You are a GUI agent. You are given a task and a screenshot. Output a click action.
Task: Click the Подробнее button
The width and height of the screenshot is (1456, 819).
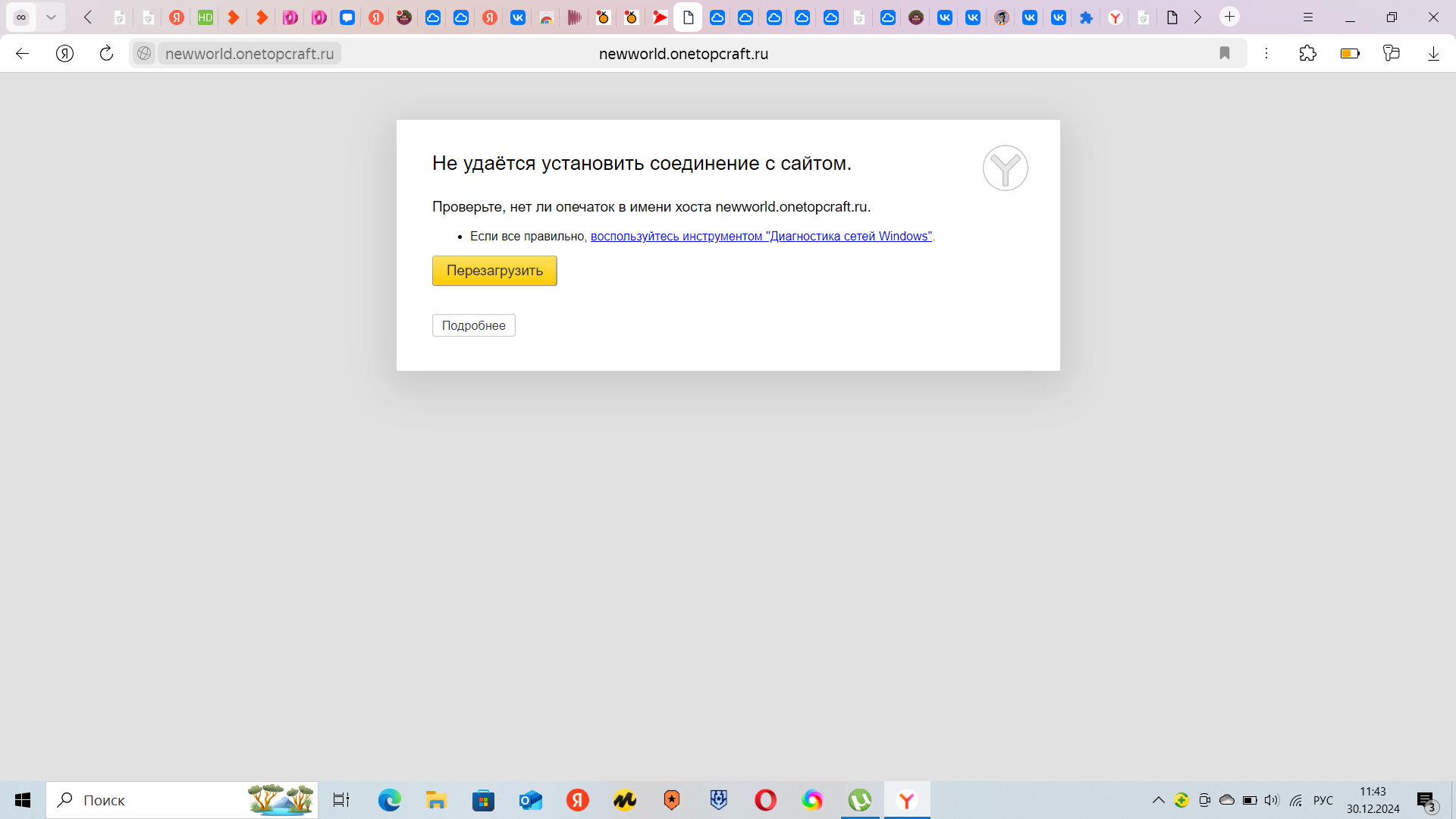(x=473, y=325)
